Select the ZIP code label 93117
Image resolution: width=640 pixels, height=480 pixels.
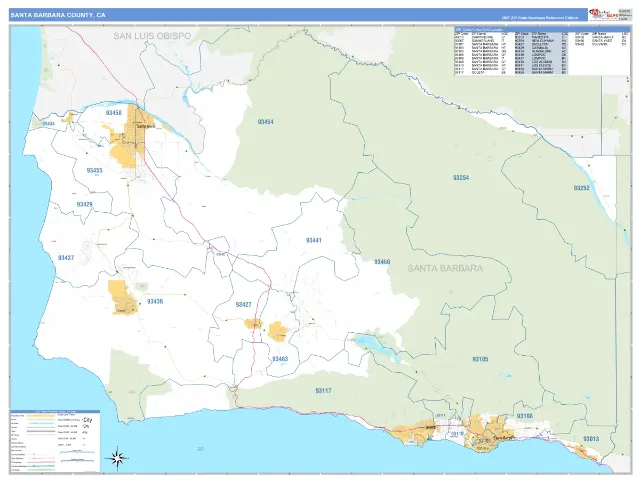(323, 391)
